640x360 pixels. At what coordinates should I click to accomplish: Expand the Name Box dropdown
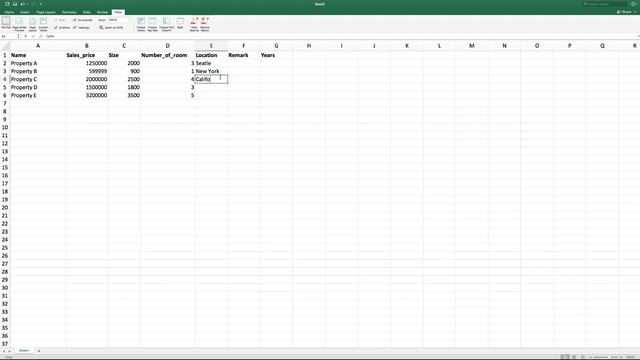(x=18, y=36)
